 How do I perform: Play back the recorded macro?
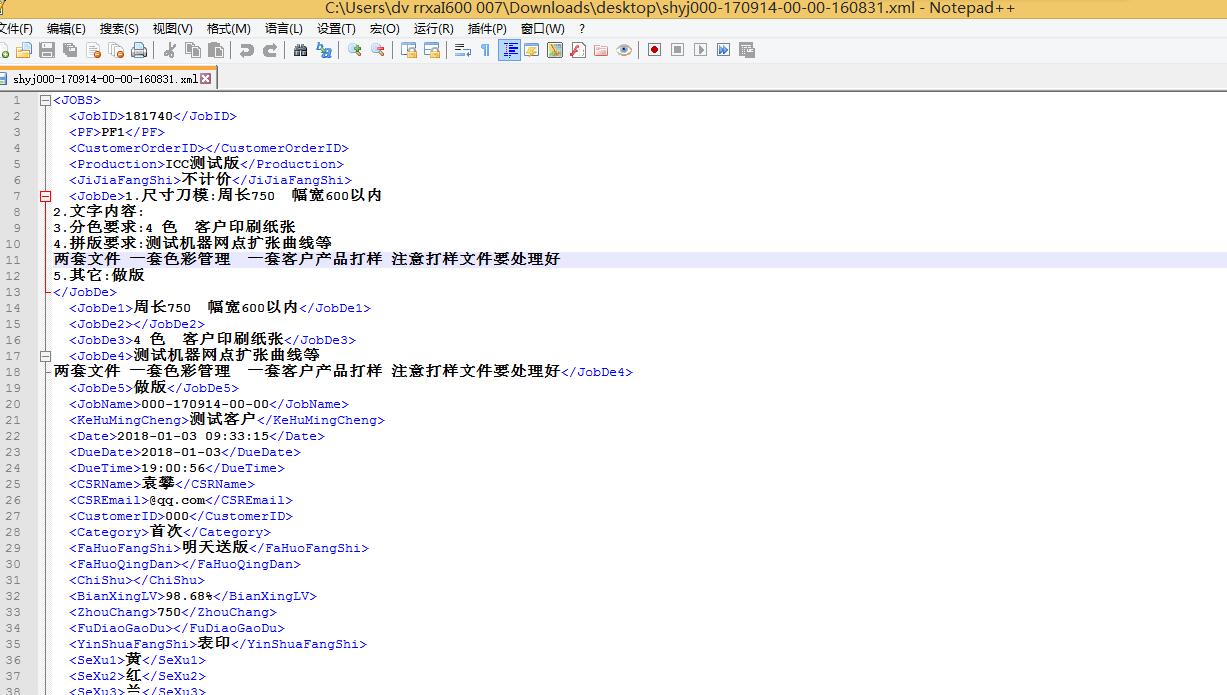700,50
